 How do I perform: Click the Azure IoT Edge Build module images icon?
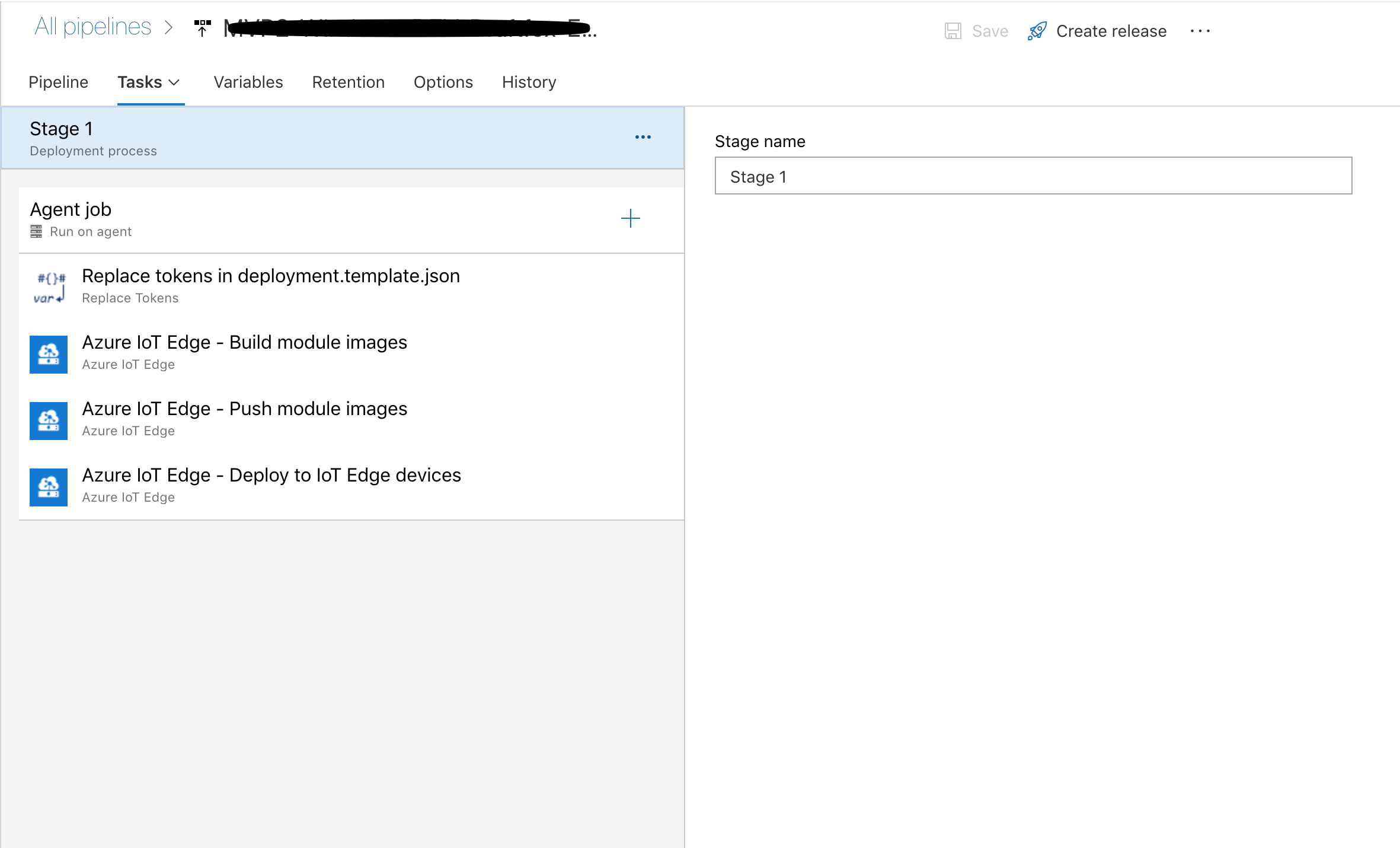click(49, 354)
